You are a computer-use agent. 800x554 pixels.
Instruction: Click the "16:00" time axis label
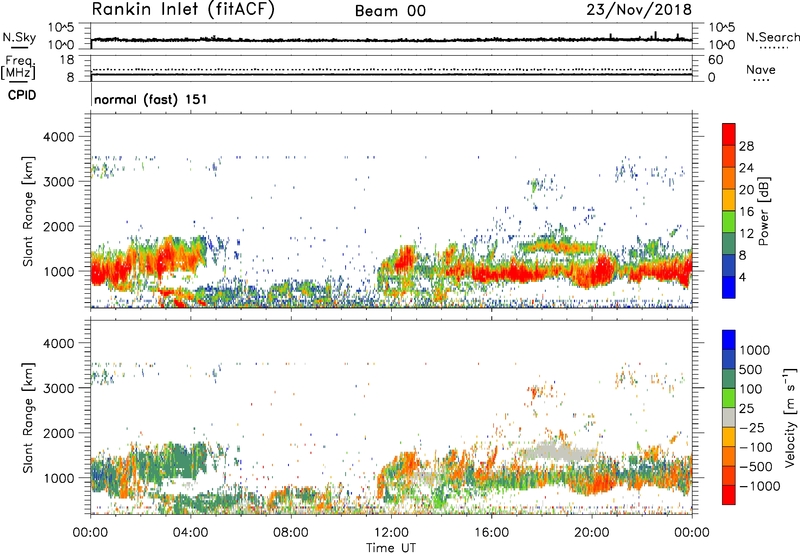coord(491,533)
